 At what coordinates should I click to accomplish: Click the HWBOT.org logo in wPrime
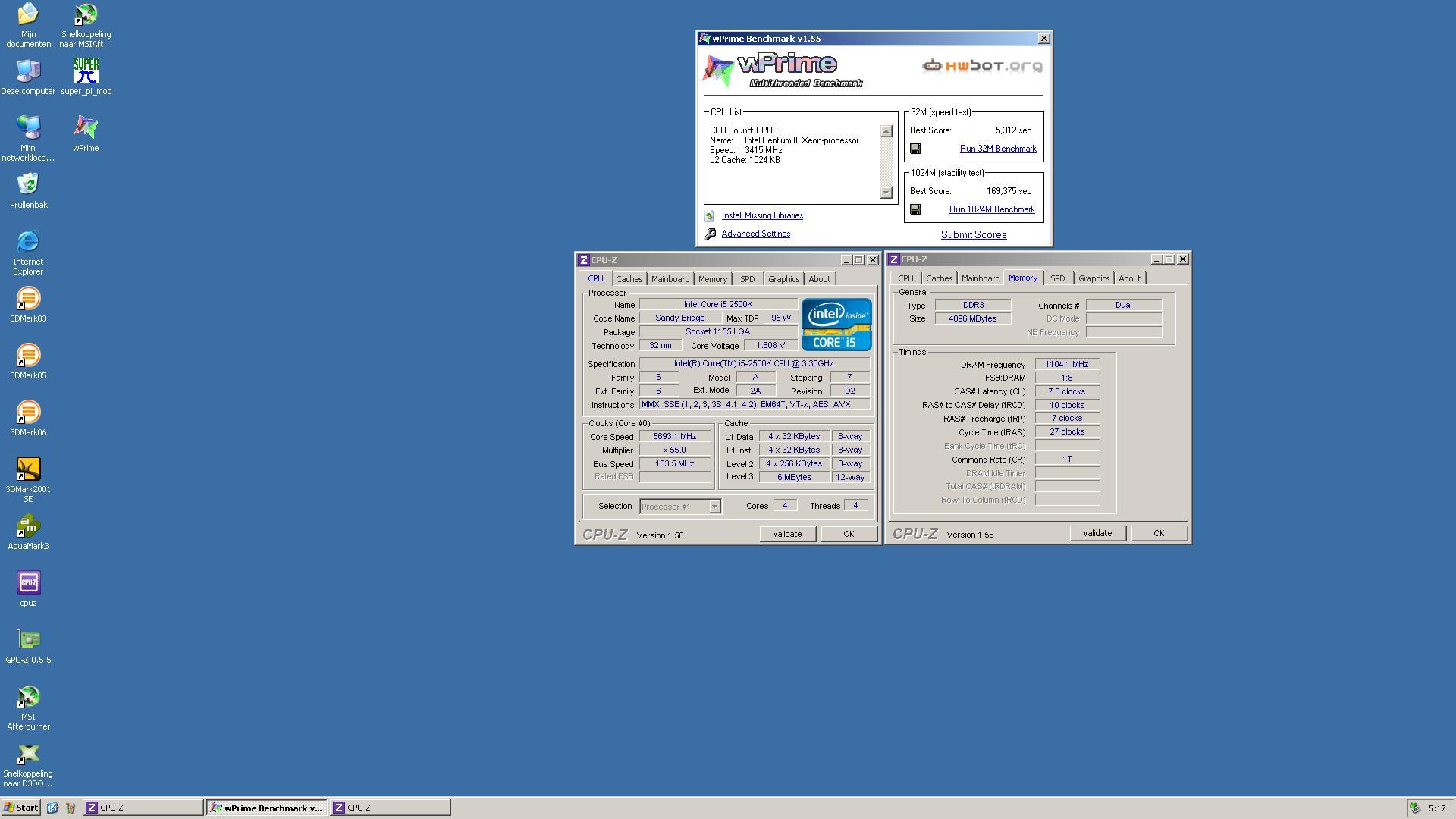982,66
